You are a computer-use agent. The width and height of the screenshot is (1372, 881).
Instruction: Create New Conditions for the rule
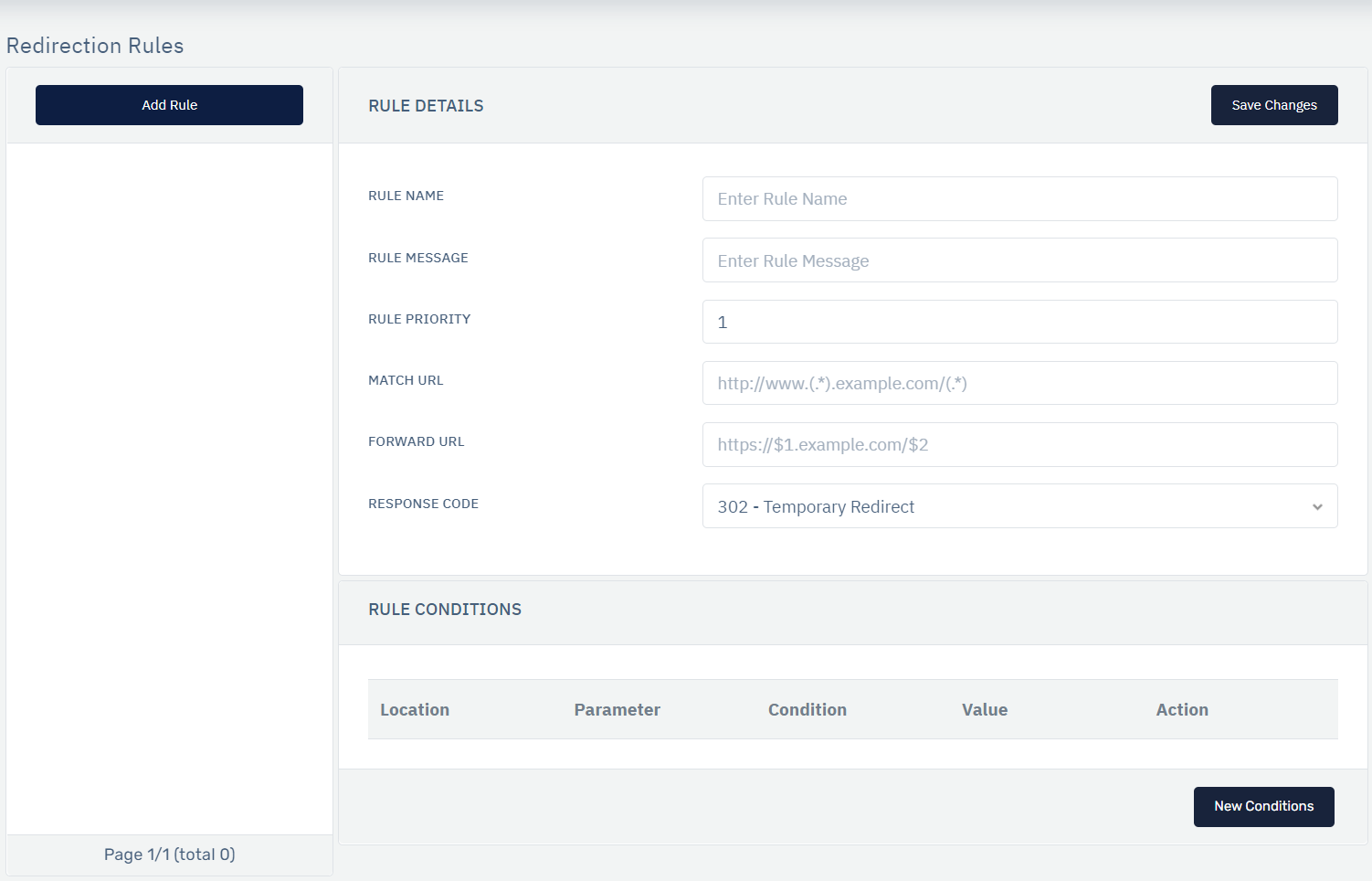(1263, 806)
